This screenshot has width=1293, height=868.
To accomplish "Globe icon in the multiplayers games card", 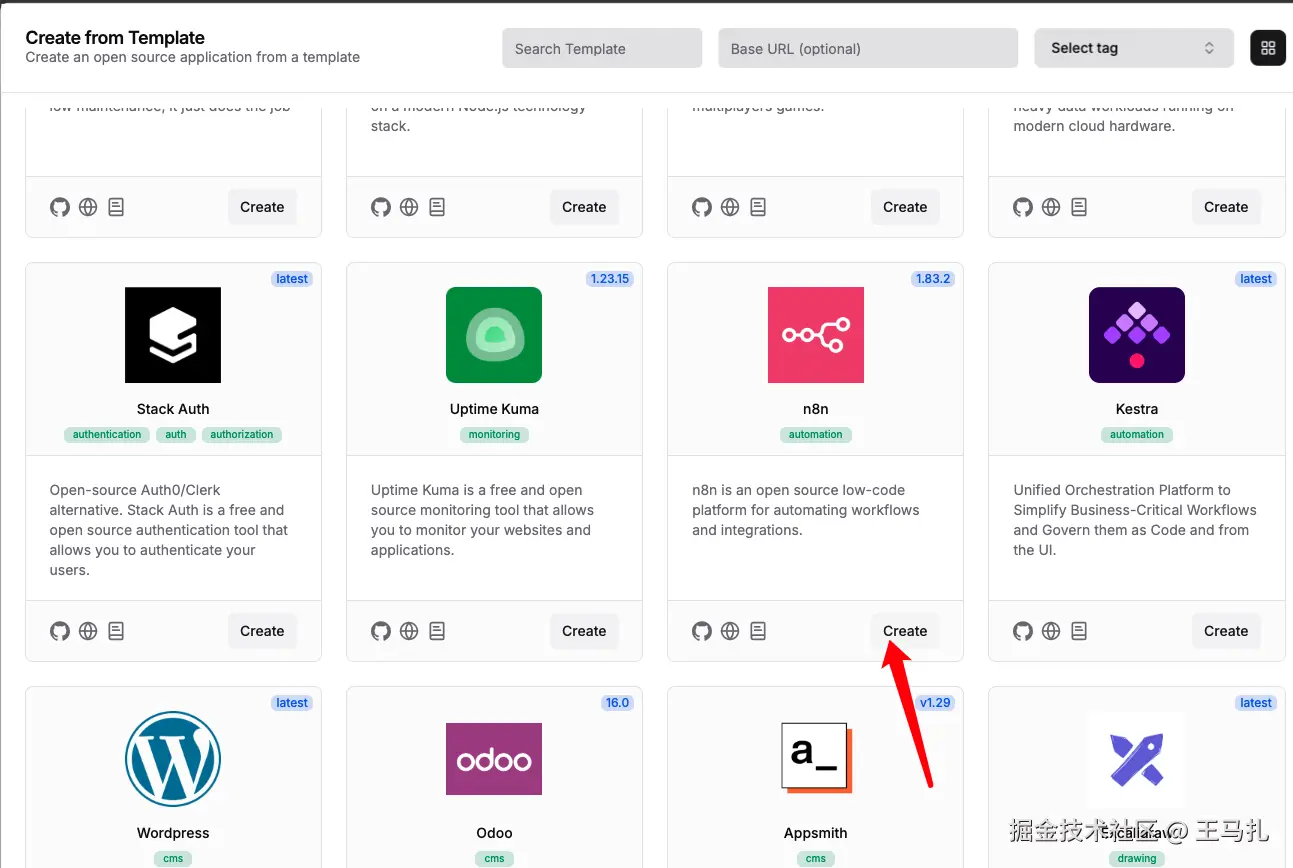I will [x=730, y=207].
